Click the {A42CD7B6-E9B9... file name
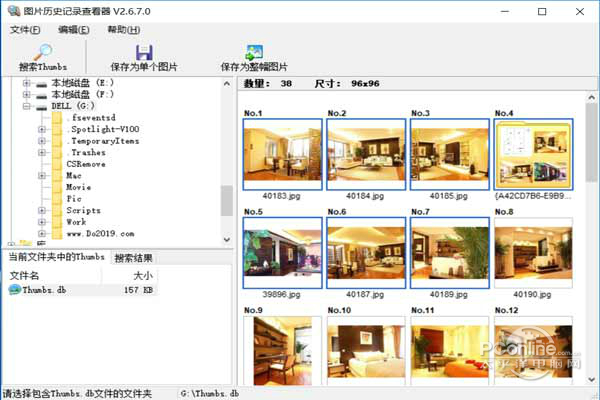 point(533,196)
